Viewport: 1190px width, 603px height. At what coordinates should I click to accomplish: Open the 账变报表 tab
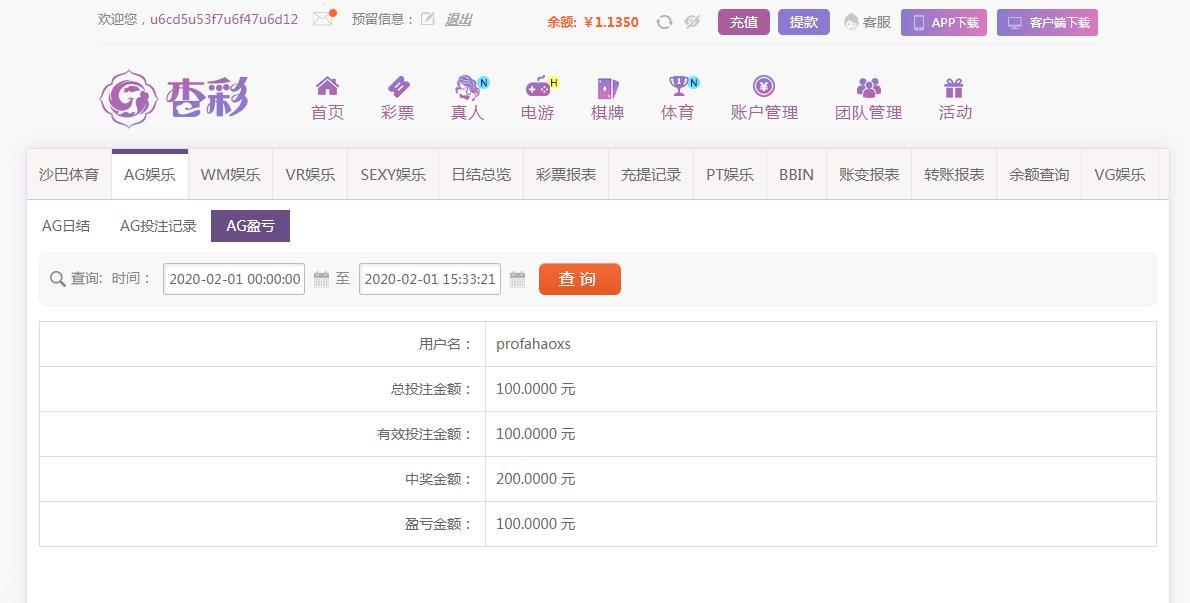click(869, 174)
